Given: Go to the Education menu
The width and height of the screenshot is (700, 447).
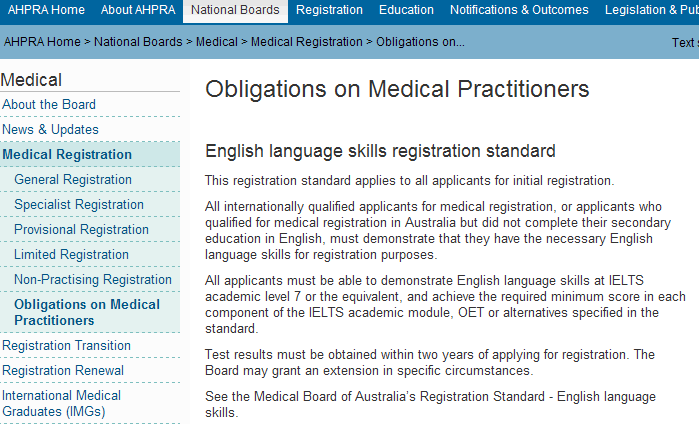Looking at the screenshot, I should click(x=406, y=10).
